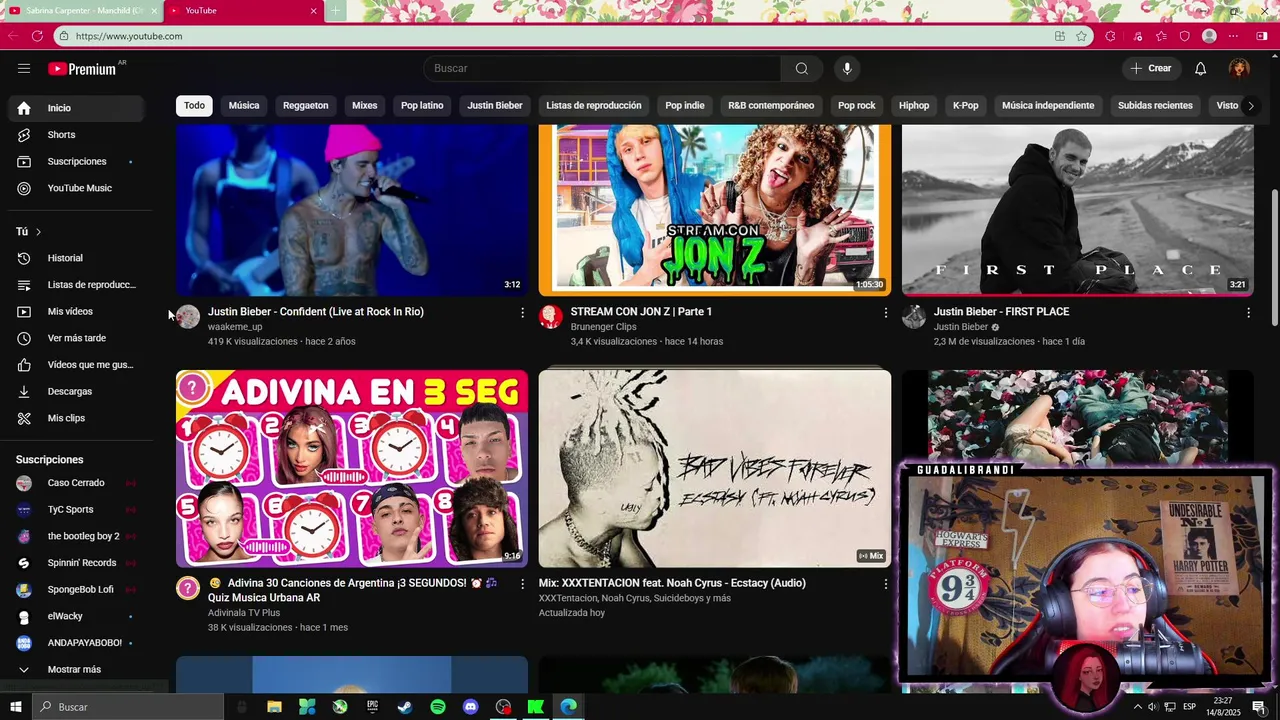This screenshot has width=1280, height=720.
Task: Open STREAM CON JON Z thumbnail
Action: pos(715,210)
